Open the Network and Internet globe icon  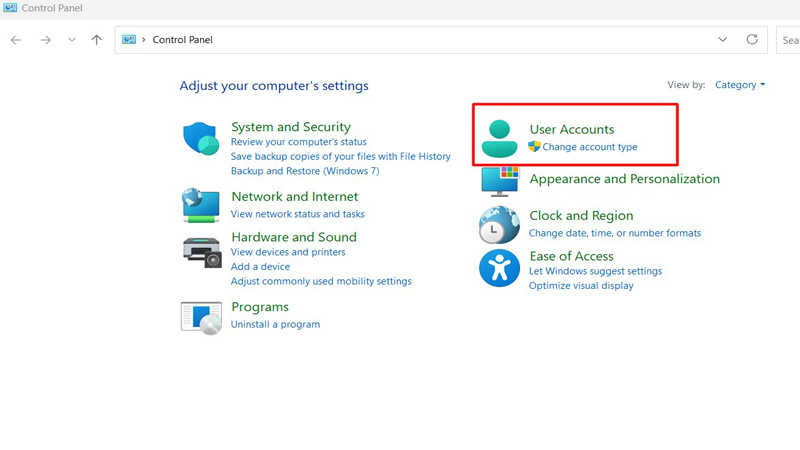(201, 205)
